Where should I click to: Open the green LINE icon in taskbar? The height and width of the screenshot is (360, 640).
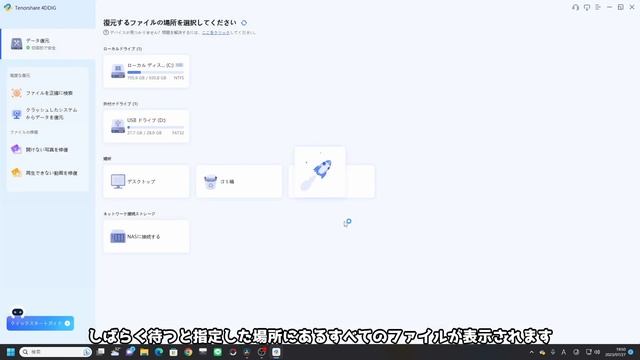point(218,352)
